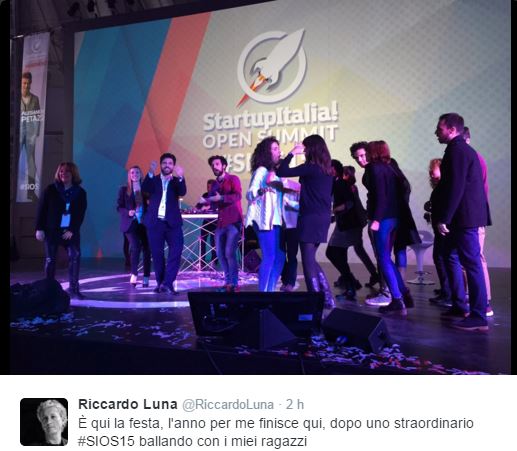517x451 pixels.
Task: Click the tall man in dark jacket
Action: click(461, 222)
